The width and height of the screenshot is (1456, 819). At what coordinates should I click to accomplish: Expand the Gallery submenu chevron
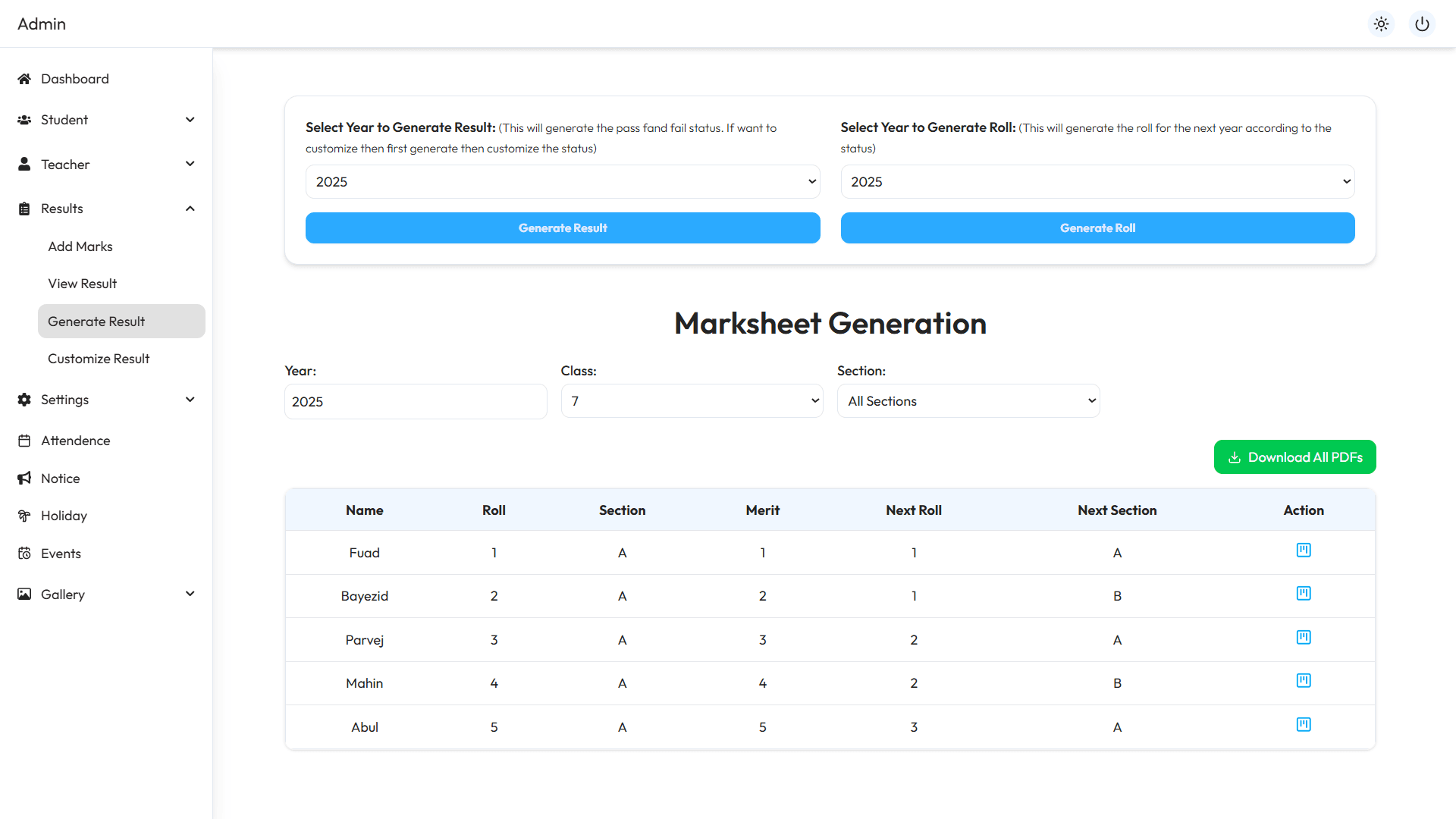190,594
